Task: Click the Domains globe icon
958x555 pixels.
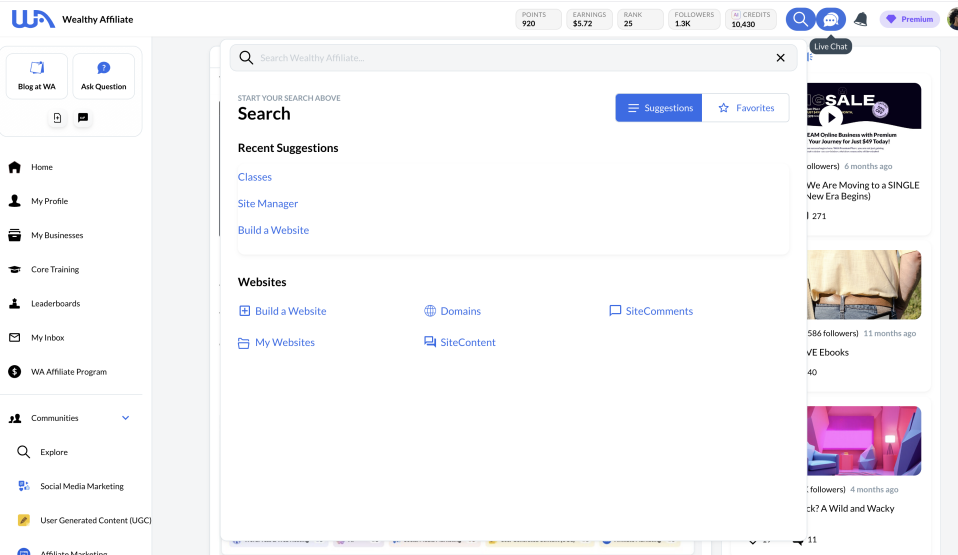Action: (430, 311)
